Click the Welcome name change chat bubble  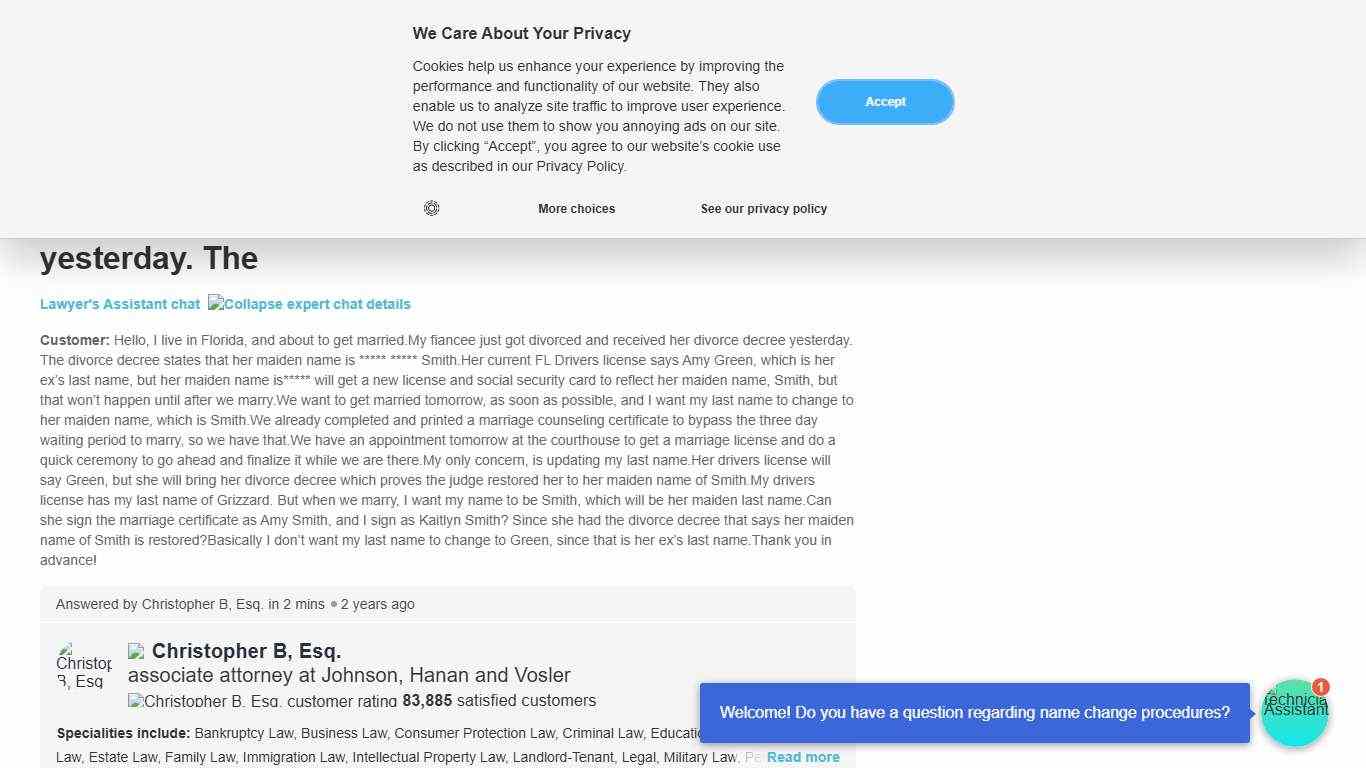974,713
